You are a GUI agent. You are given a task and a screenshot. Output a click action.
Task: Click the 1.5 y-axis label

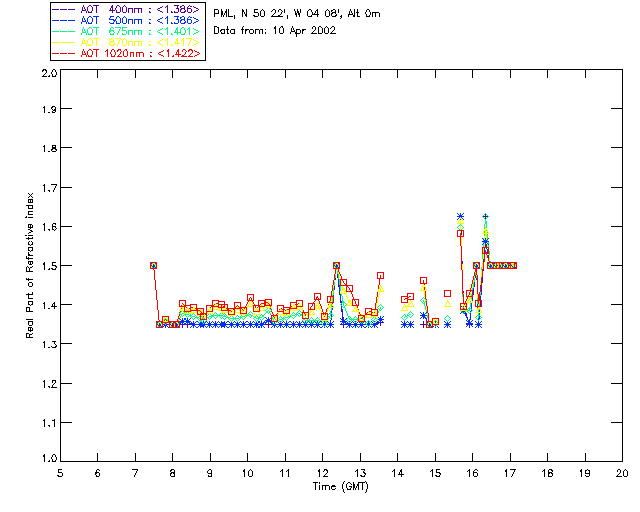[x=49, y=266]
